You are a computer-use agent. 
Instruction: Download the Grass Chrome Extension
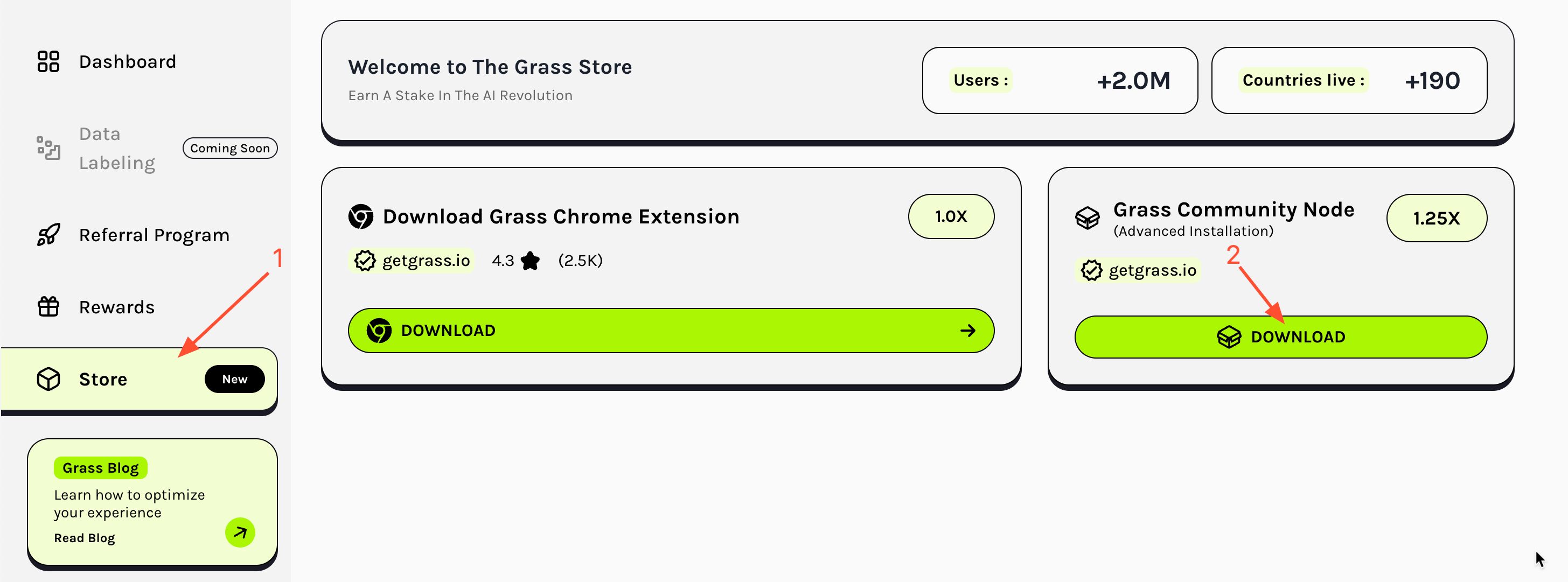(671, 330)
